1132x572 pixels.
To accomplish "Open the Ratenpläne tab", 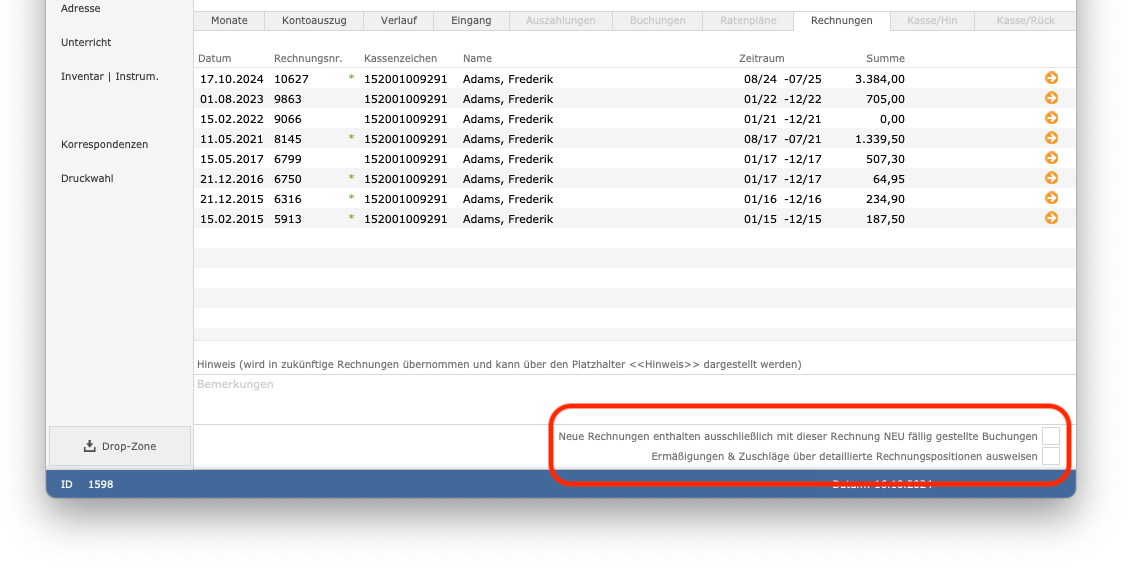I will (x=748, y=21).
